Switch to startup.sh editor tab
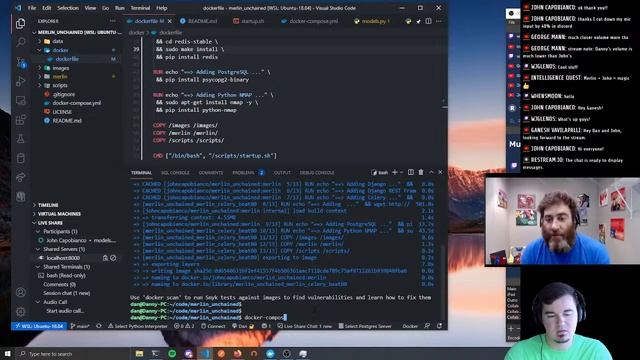Viewport: 640px width, 360px height. tap(249, 21)
